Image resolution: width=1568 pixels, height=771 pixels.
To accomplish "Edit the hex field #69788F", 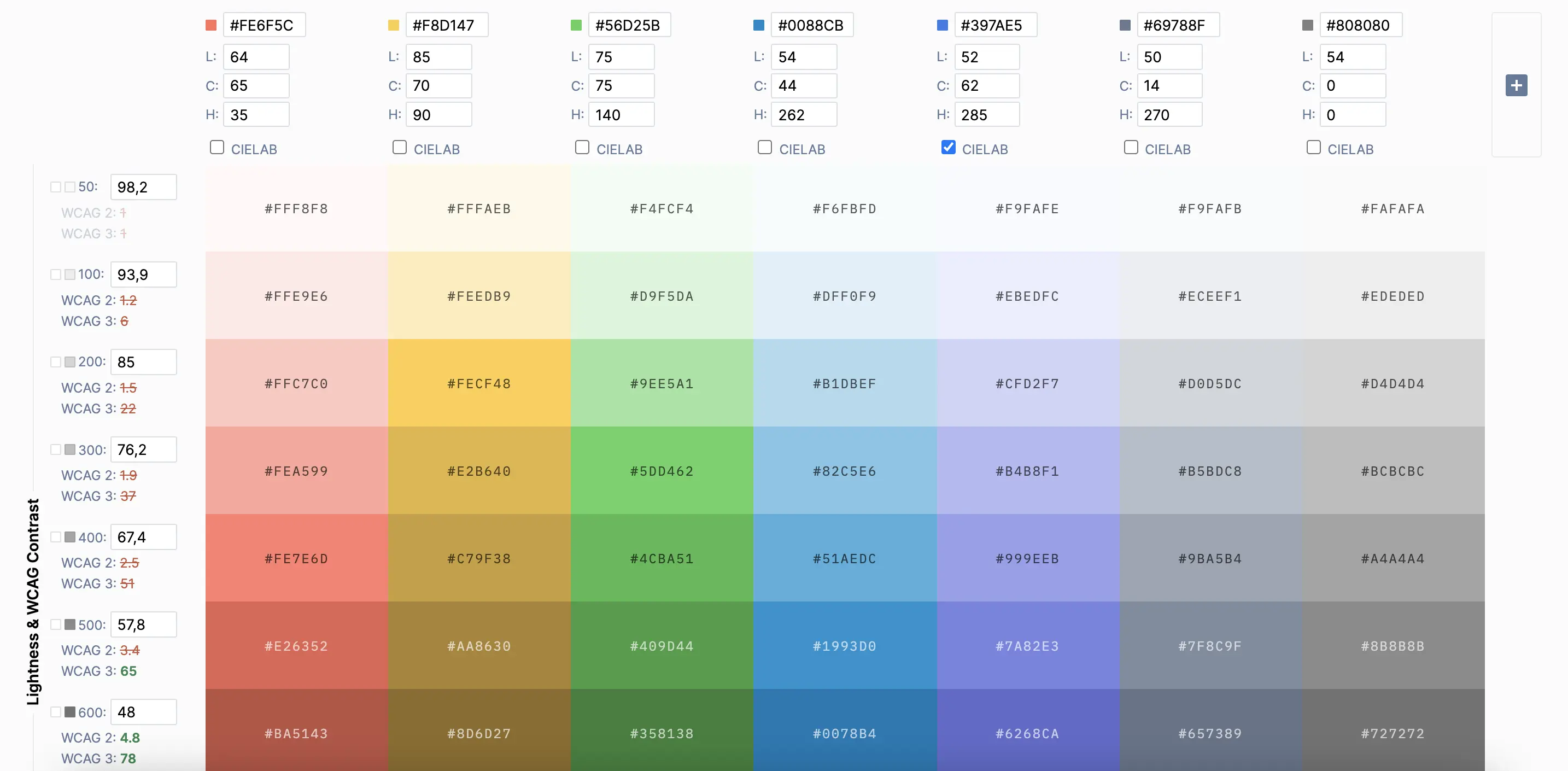I will point(1178,25).
